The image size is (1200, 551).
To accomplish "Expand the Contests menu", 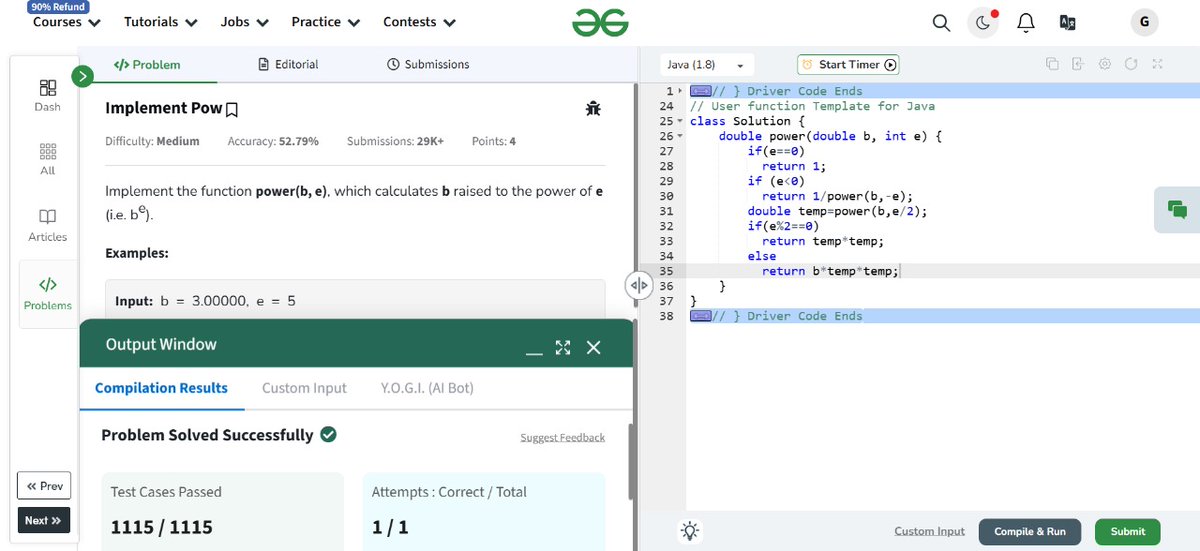I will click(x=419, y=22).
